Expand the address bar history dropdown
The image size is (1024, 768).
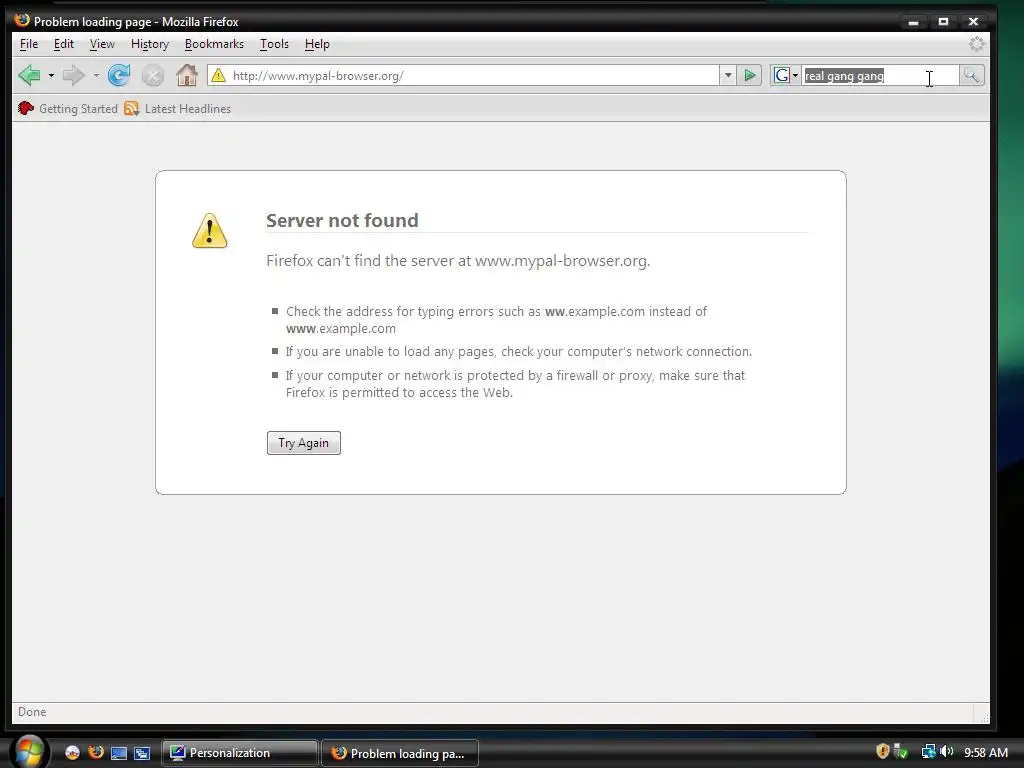[728, 76]
